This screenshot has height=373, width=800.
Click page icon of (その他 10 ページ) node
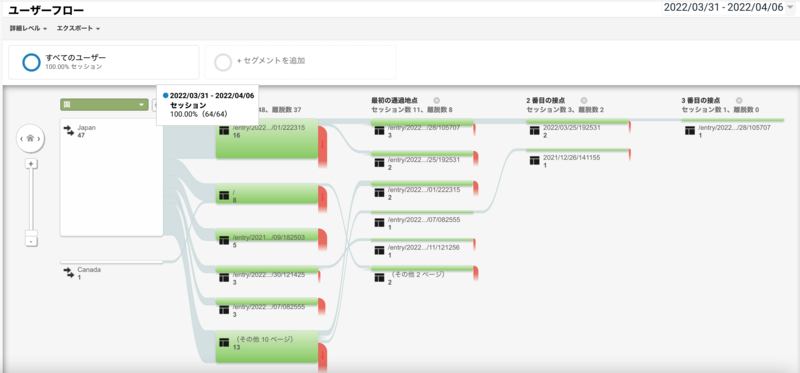(x=223, y=343)
